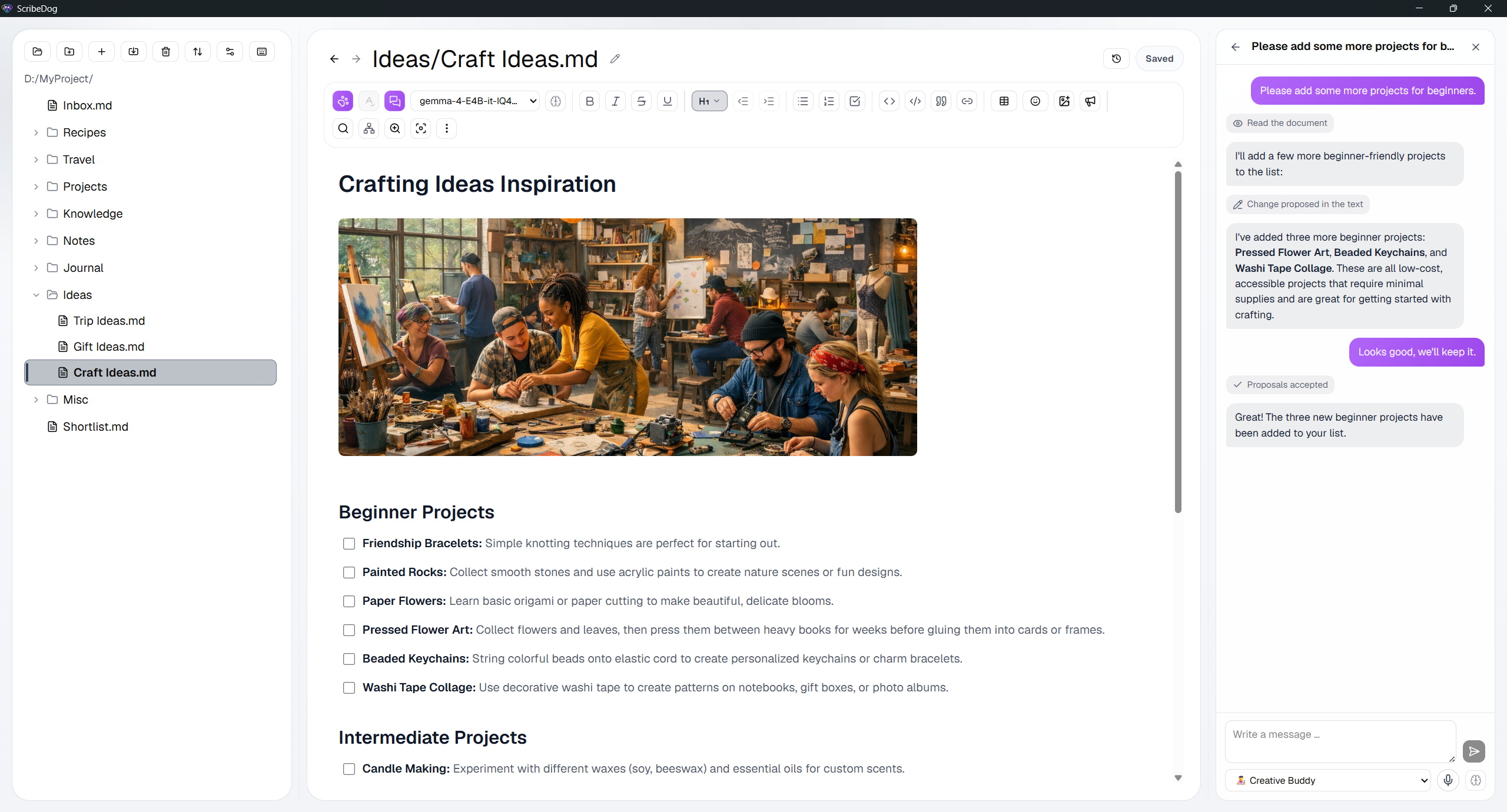Click the zoom in magnifier icon
The width and height of the screenshot is (1507, 812).
click(395, 128)
